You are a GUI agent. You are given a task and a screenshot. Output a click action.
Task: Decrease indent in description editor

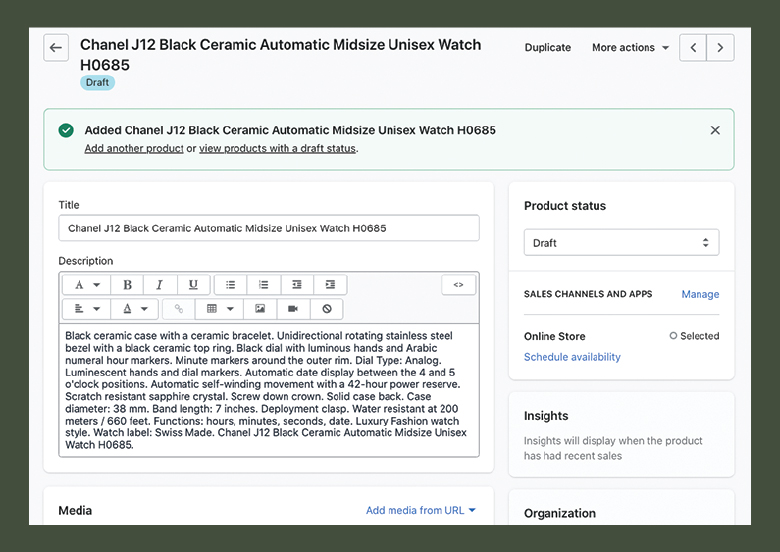297,285
